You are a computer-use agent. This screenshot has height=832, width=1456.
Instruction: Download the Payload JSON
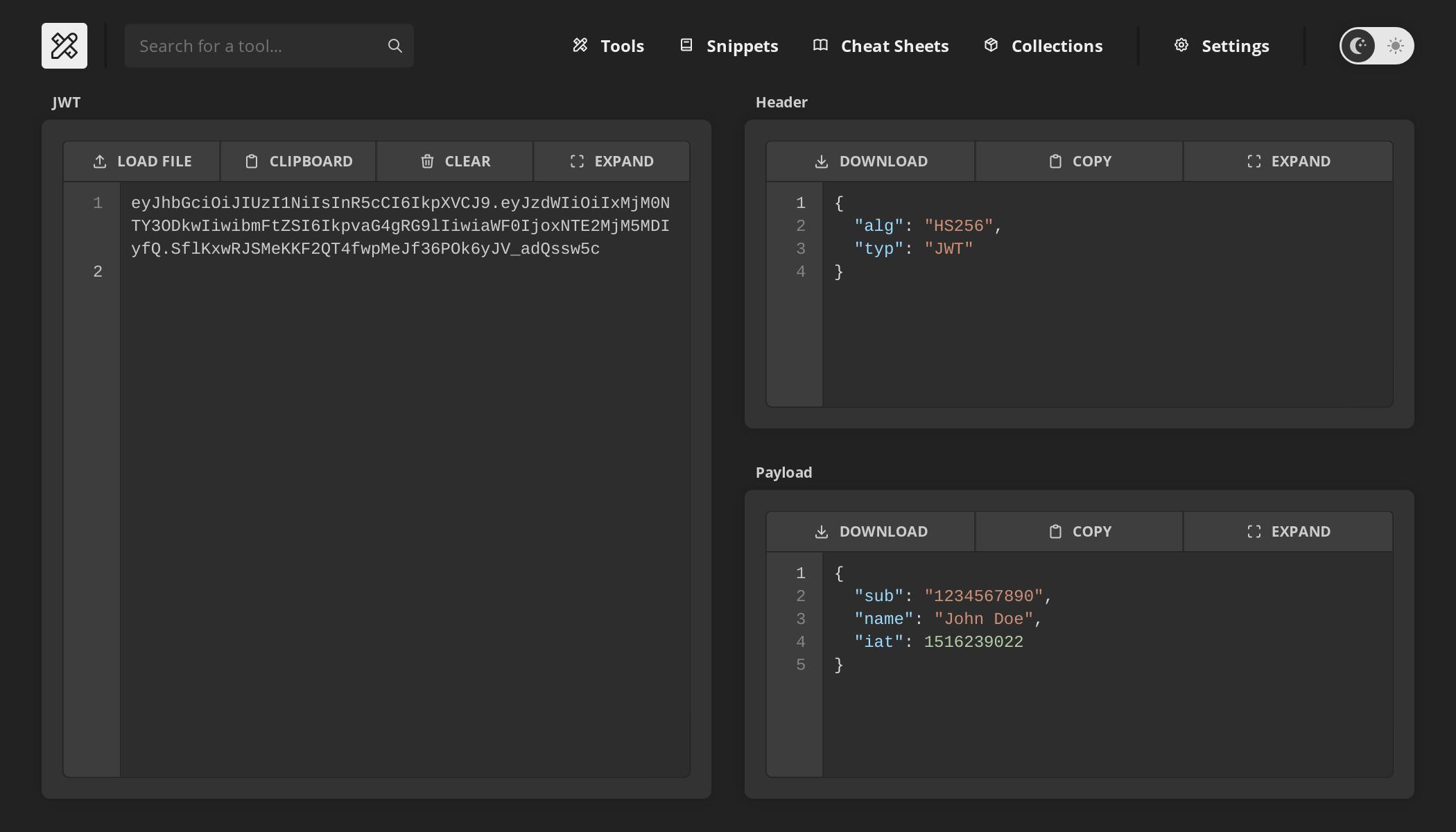point(871,532)
